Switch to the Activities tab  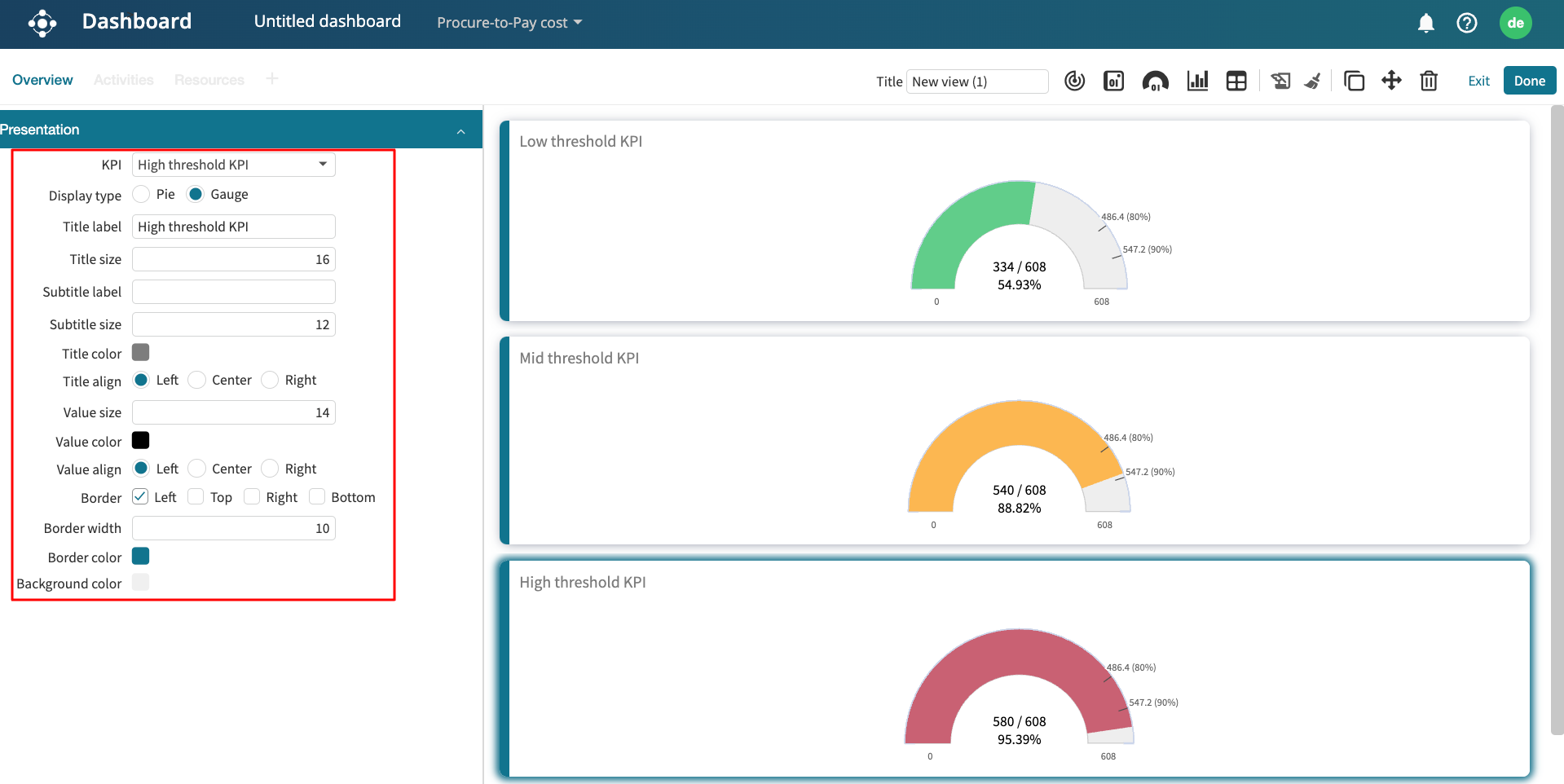pos(123,80)
